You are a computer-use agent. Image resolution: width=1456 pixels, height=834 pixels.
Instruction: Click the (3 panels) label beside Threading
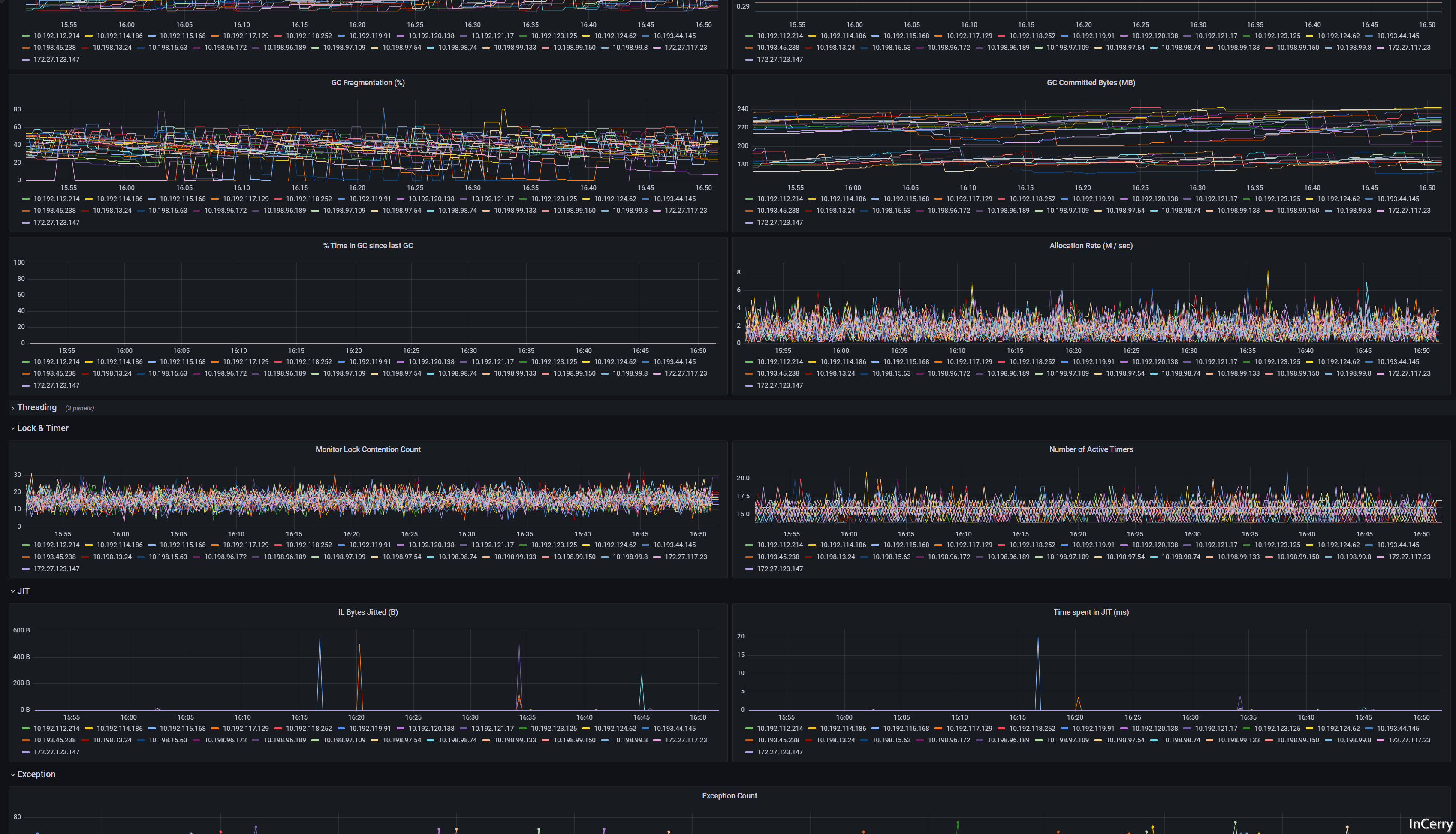point(80,408)
